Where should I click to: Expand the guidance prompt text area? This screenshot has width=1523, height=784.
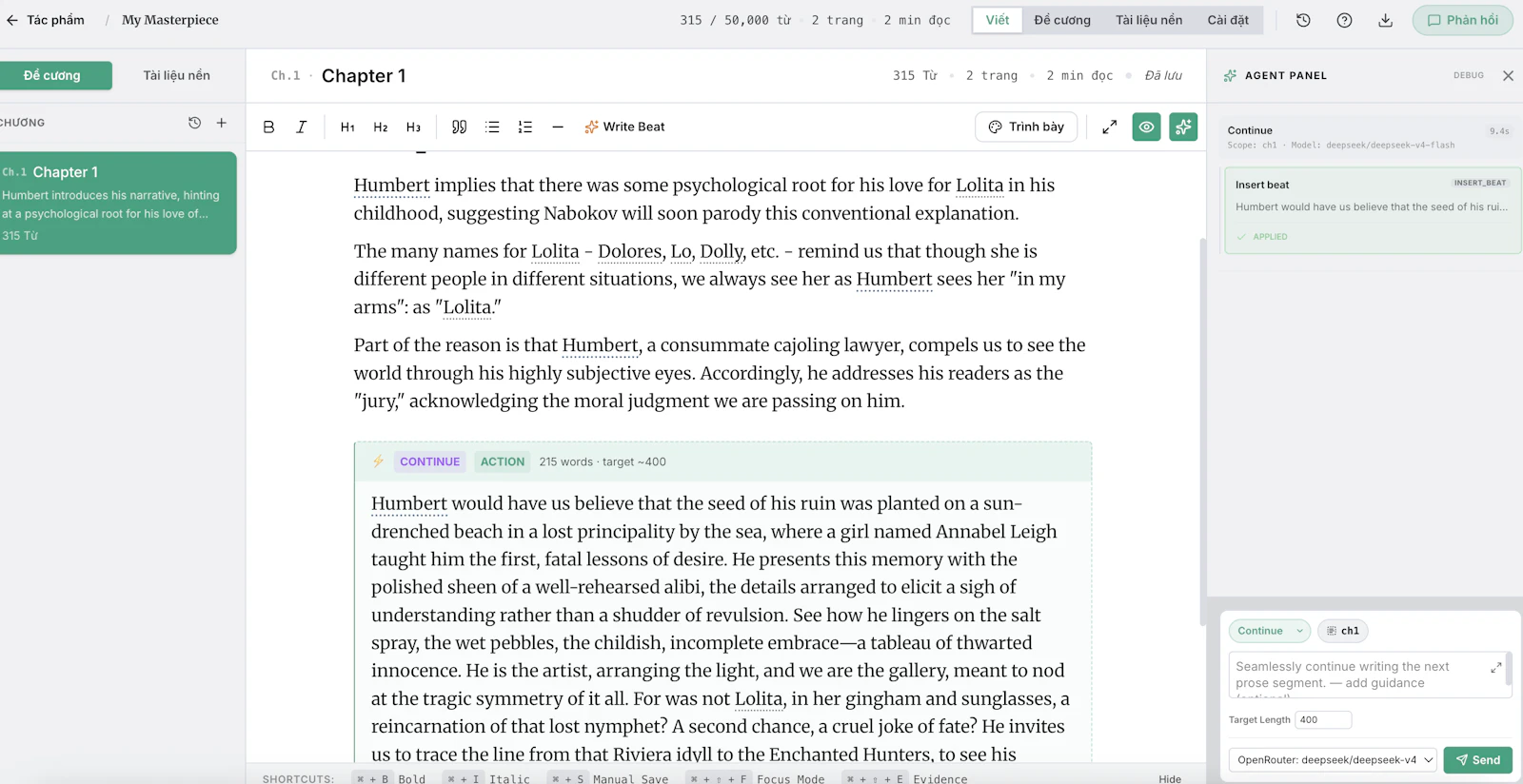1496,668
